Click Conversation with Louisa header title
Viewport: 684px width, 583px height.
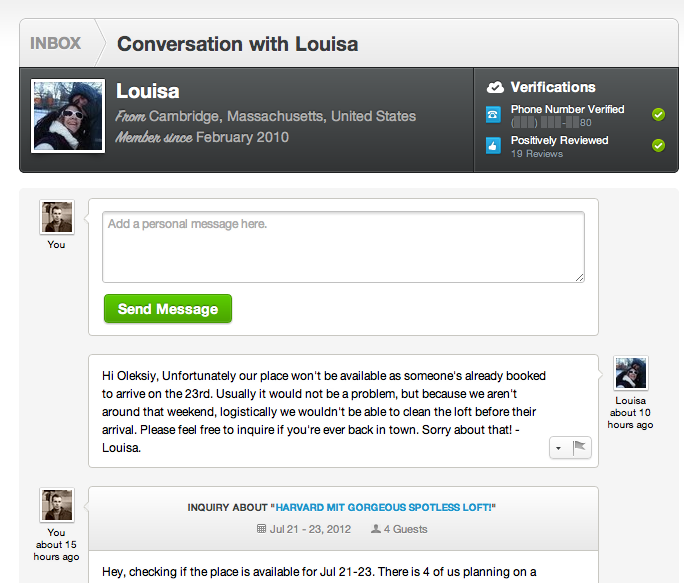coord(237,44)
